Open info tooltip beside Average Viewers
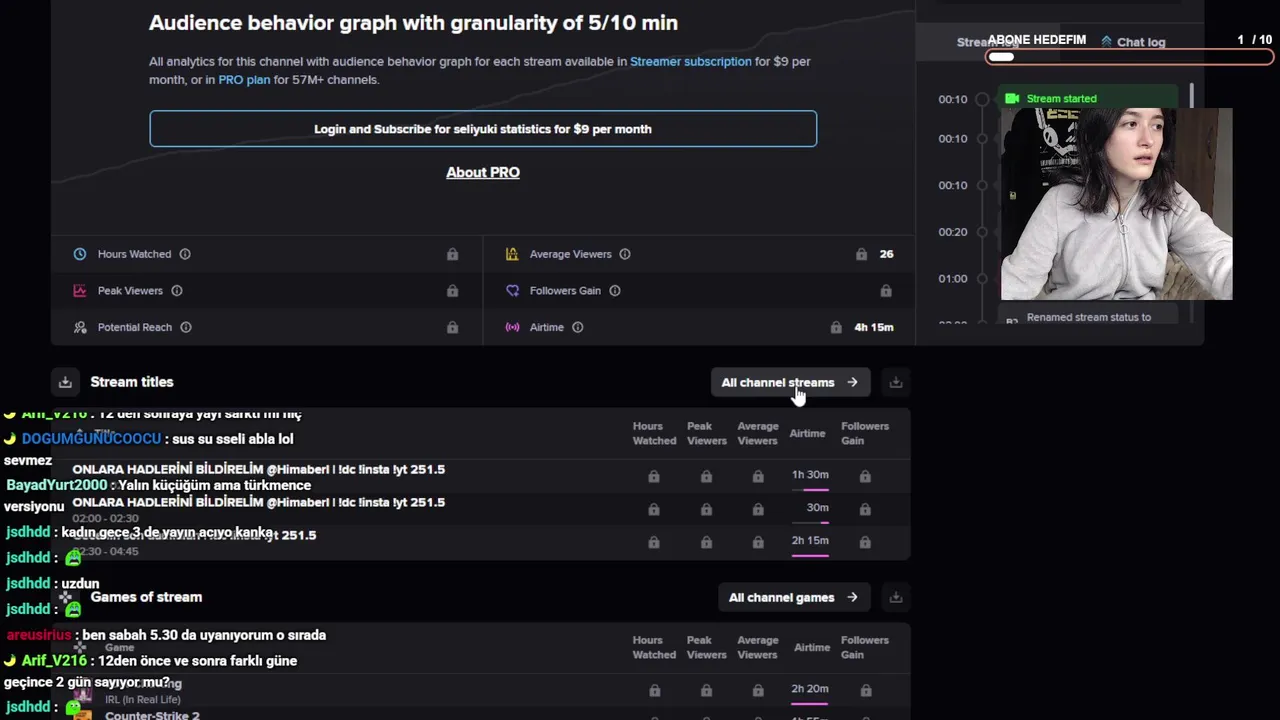Screen dimensions: 1280x720 click(x=625, y=254)
